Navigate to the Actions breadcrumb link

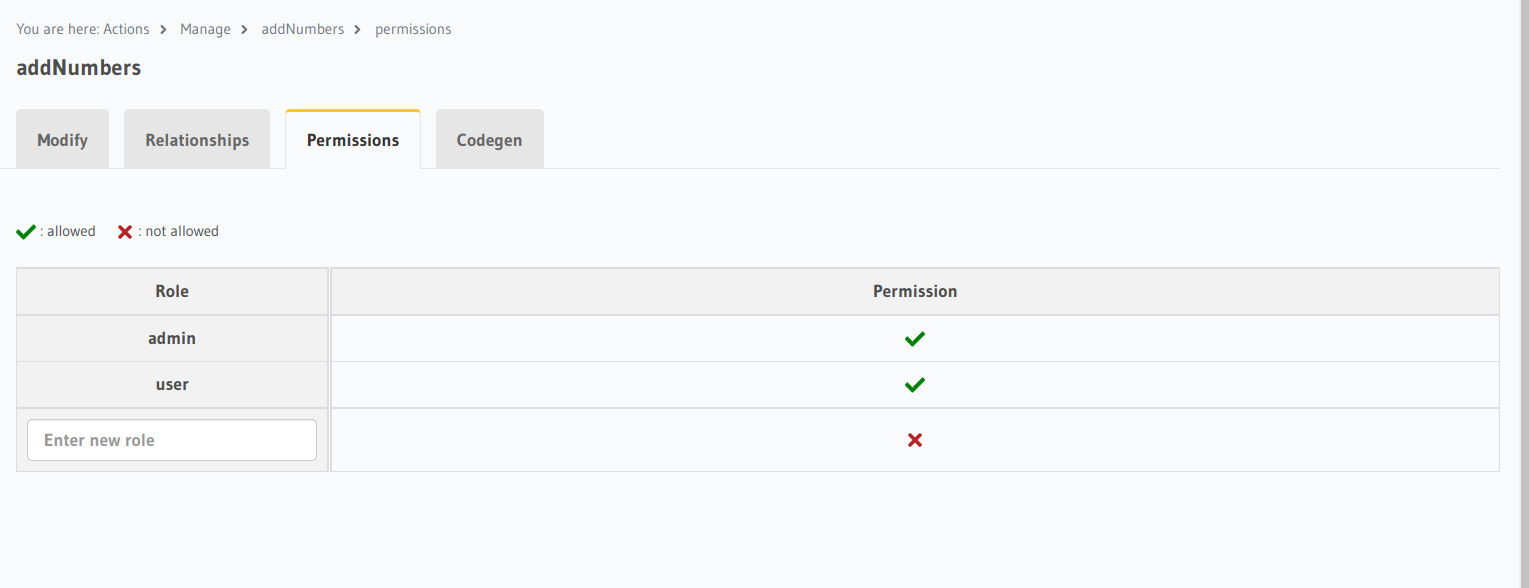[x=126, y=29]
